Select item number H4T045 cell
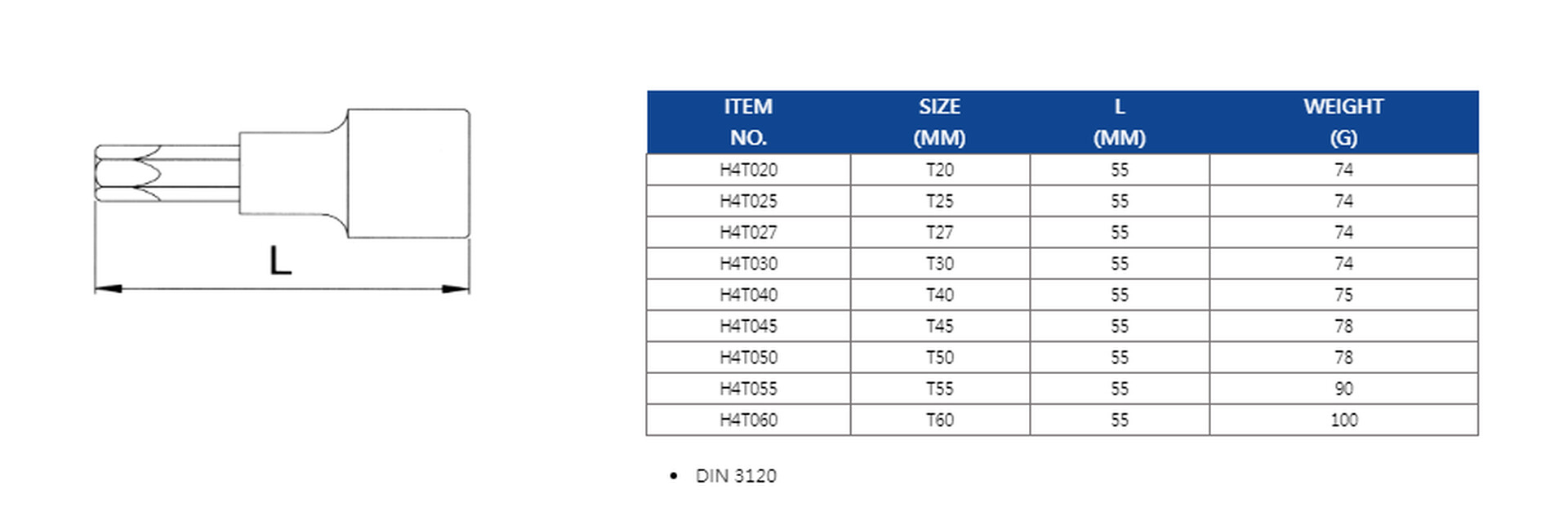1568x530 pixels. [x=748, y=327]
